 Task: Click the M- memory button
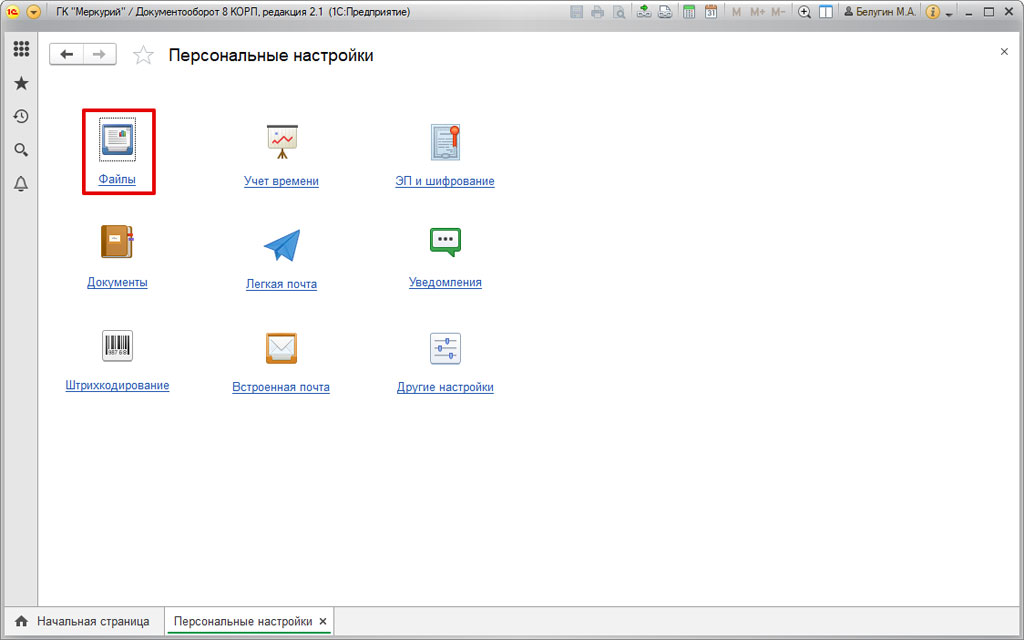tap(778, 12)
